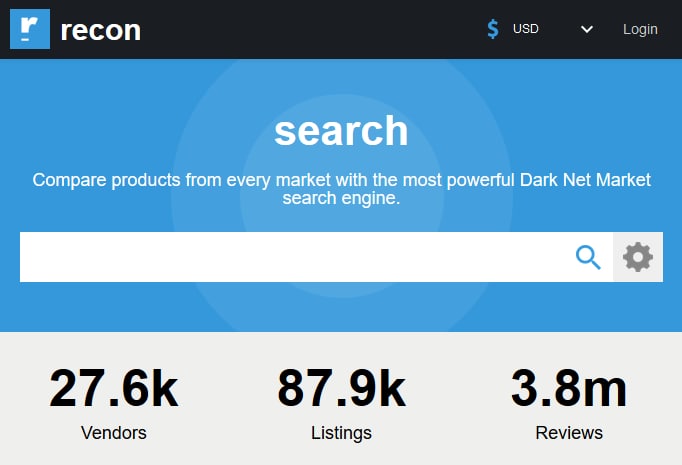Viewport: 682px width, 465px height.
Task: Click the 3.8m reviews count
Action: pyautogui.click(x=569, y=389)
